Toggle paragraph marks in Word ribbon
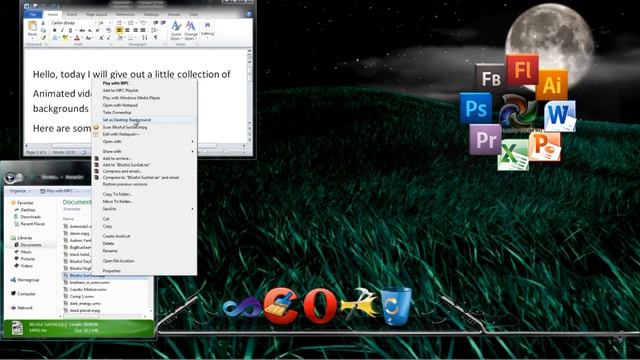Screen dimensions: 640x360 [156, 38]
